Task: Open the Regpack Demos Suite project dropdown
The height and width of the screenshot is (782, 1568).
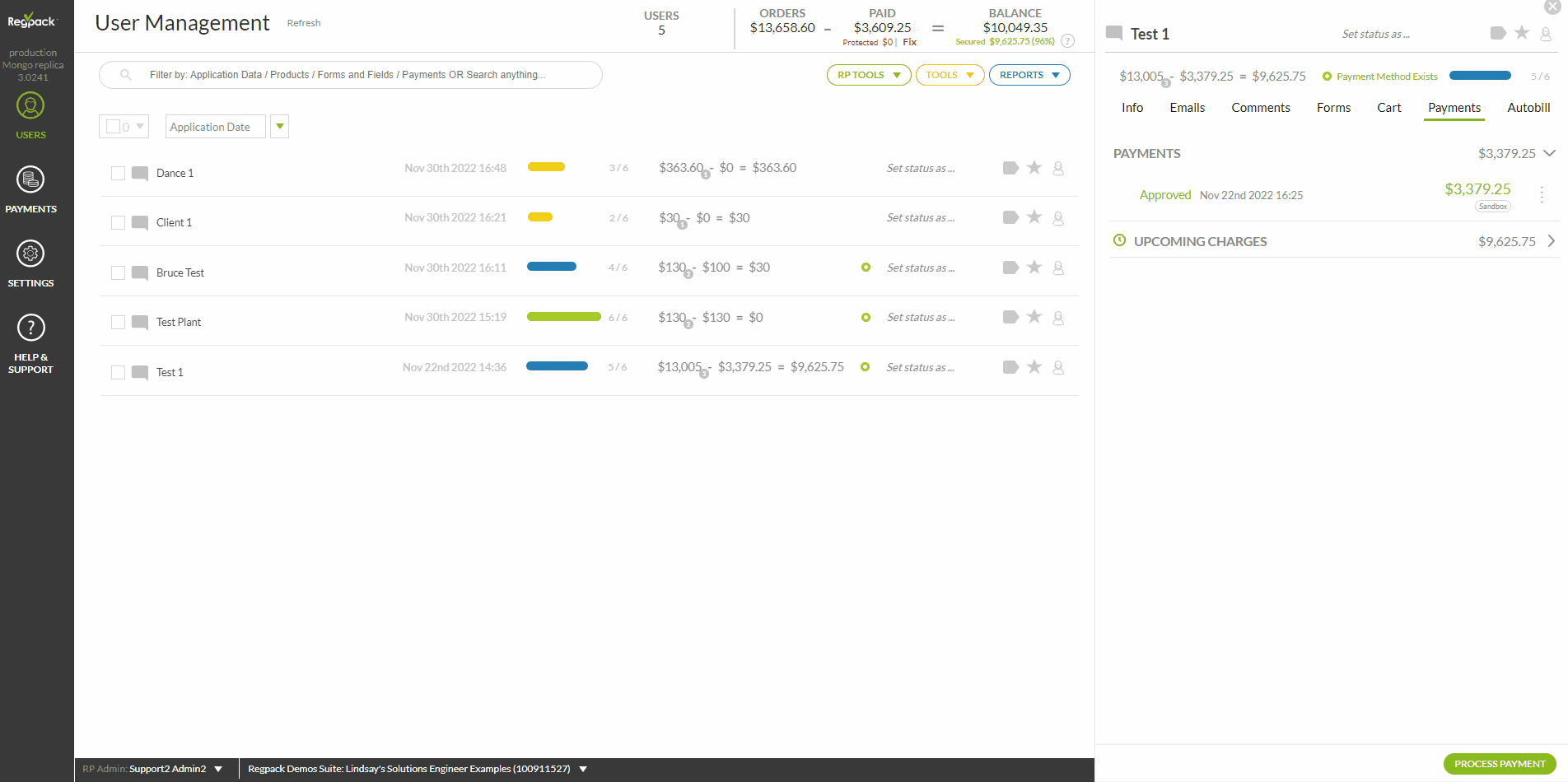Action: point(418,769)
